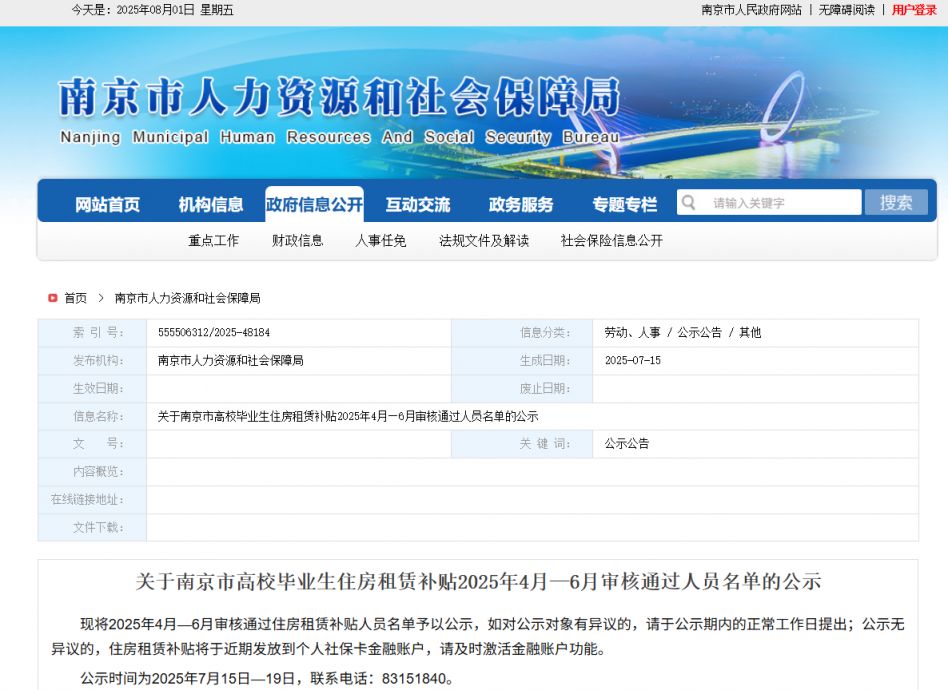Open 南京市人力资源和社会保障局 breadcrumb link

tap(187, 298)
